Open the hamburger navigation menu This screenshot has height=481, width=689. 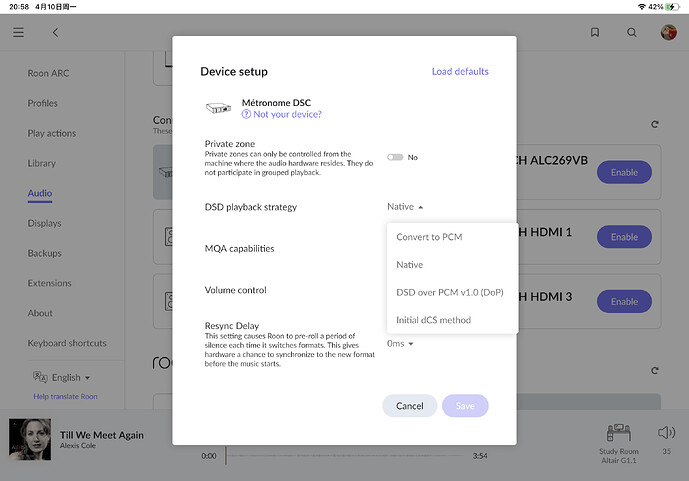18,33
